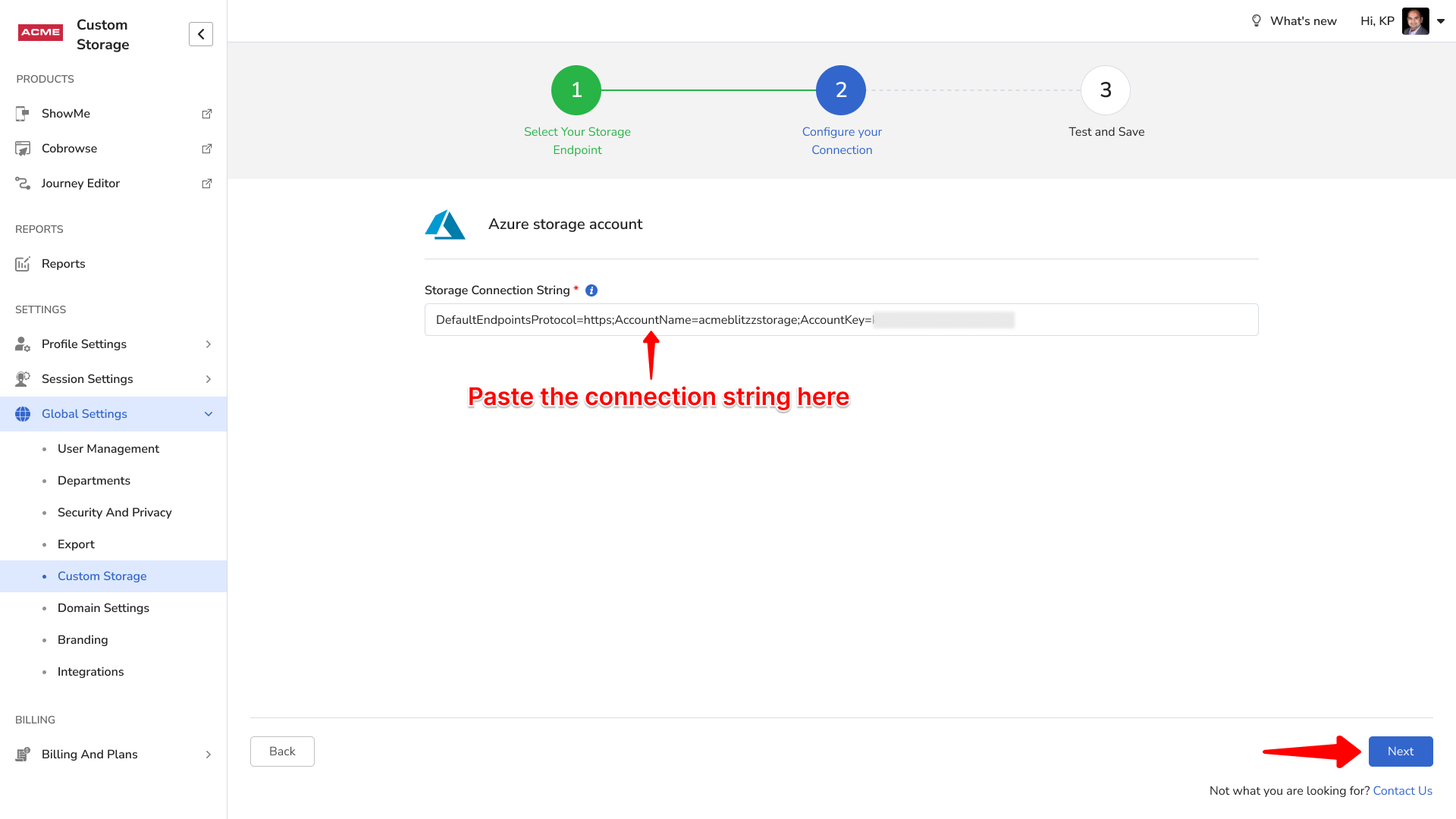Expand Profile Settings submenu
This screenshot has height=819, width=1456.
(x=208, y=344)
